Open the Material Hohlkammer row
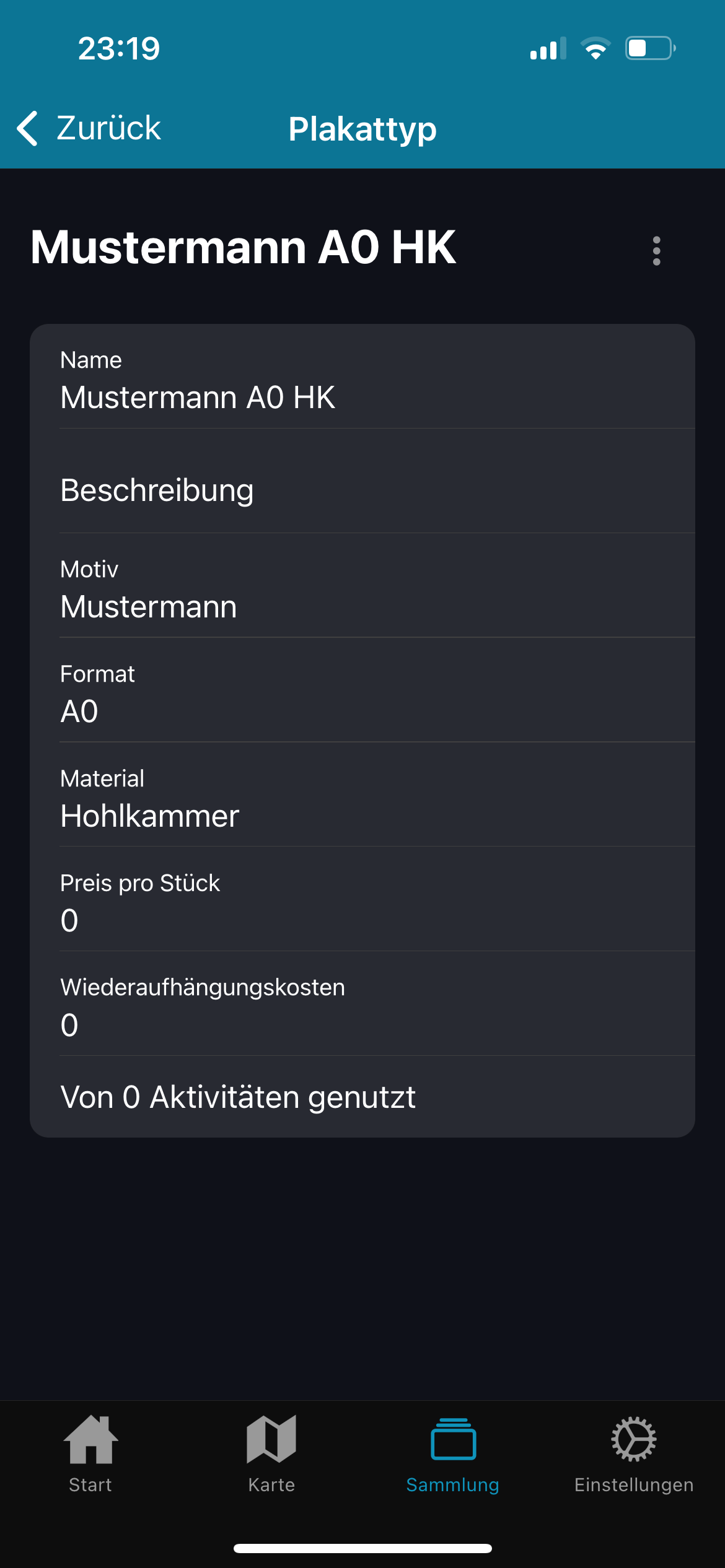Image resolution: width=725 pixels, height=1568 pixels. coord(362,799)
